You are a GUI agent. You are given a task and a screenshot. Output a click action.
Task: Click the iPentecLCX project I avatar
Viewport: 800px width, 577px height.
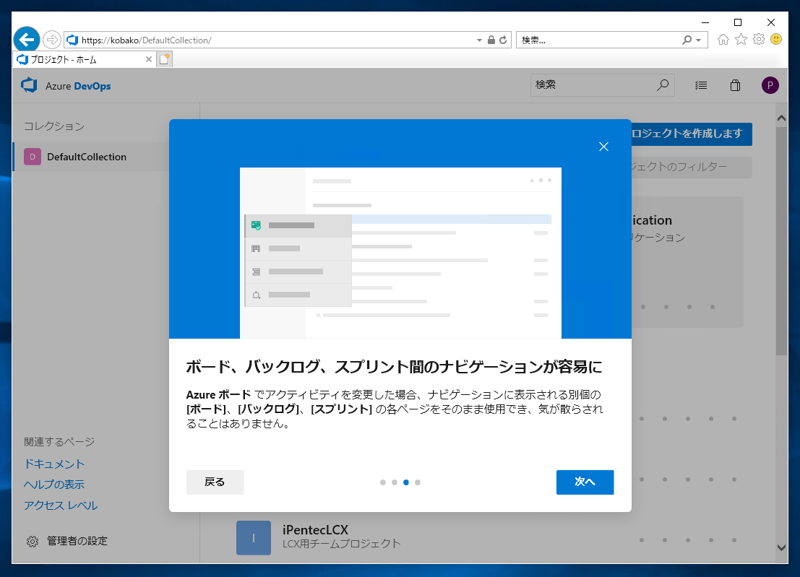click(x=254, y=537)
